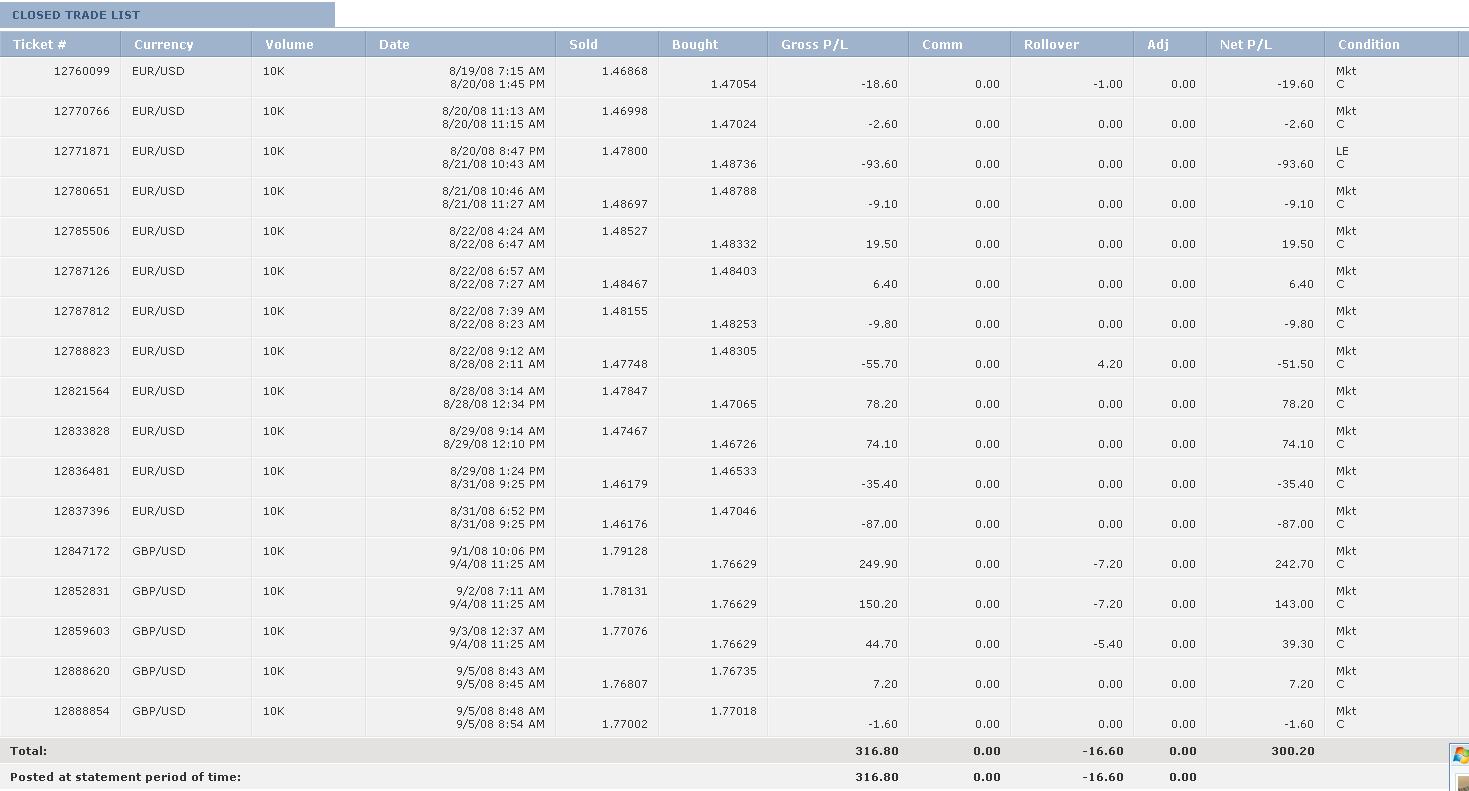This screenshot has width=1469, height=791.
Task: Select the 300.20 total net P/L
Action: 1293,751
